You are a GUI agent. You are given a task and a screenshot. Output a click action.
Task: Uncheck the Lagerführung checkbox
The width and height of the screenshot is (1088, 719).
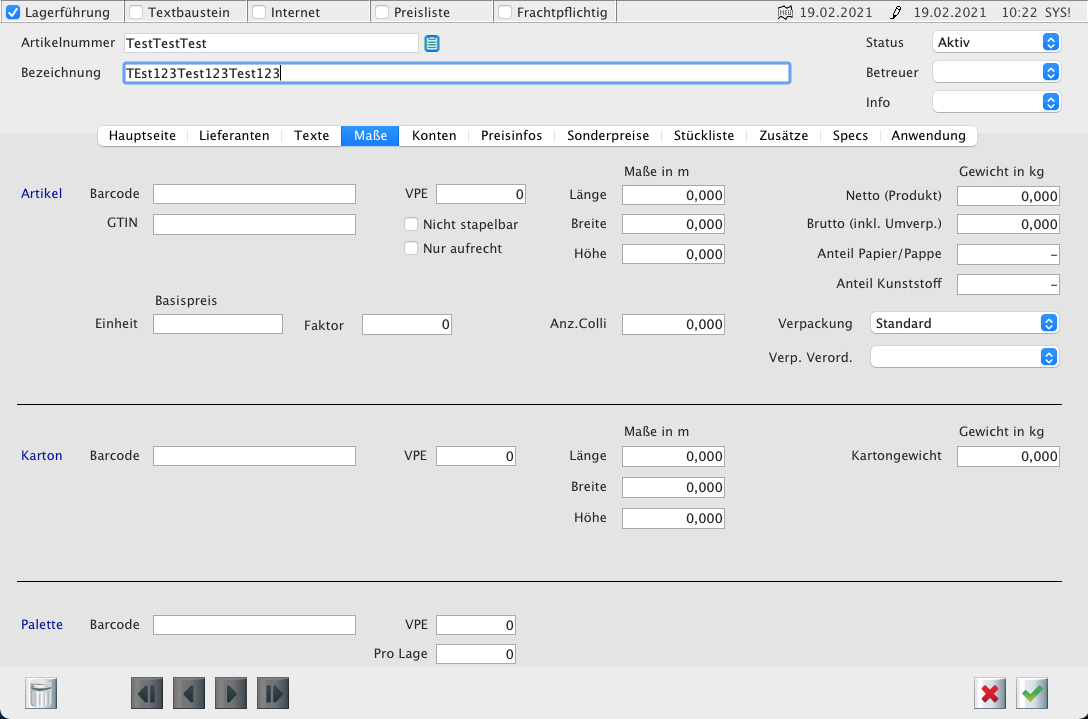(13, 13)
